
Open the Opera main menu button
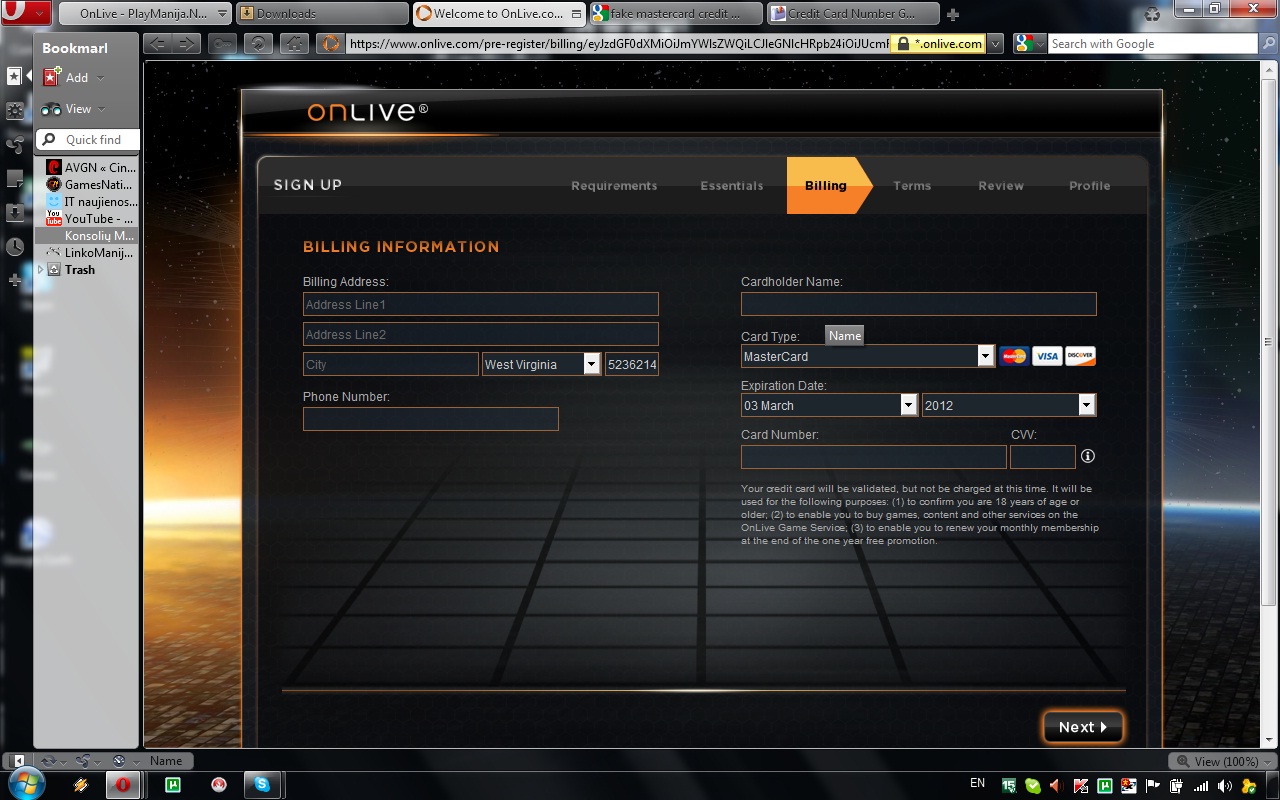[25, 13]
